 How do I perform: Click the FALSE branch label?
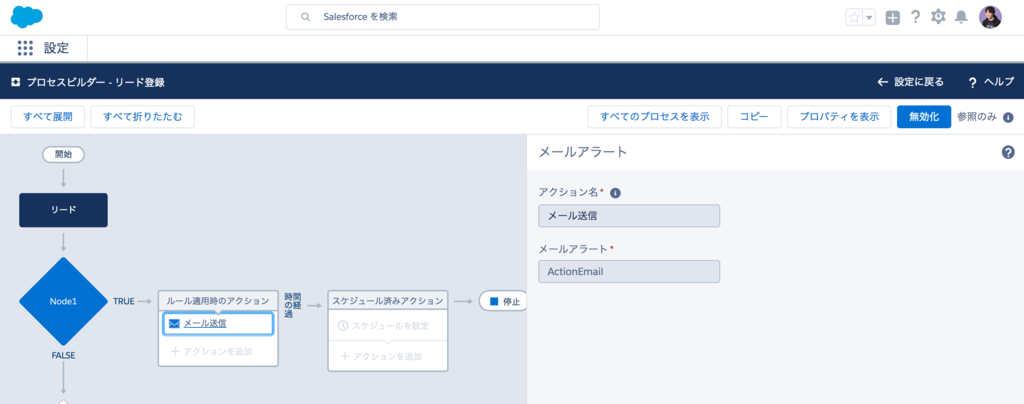coord(63,356)
